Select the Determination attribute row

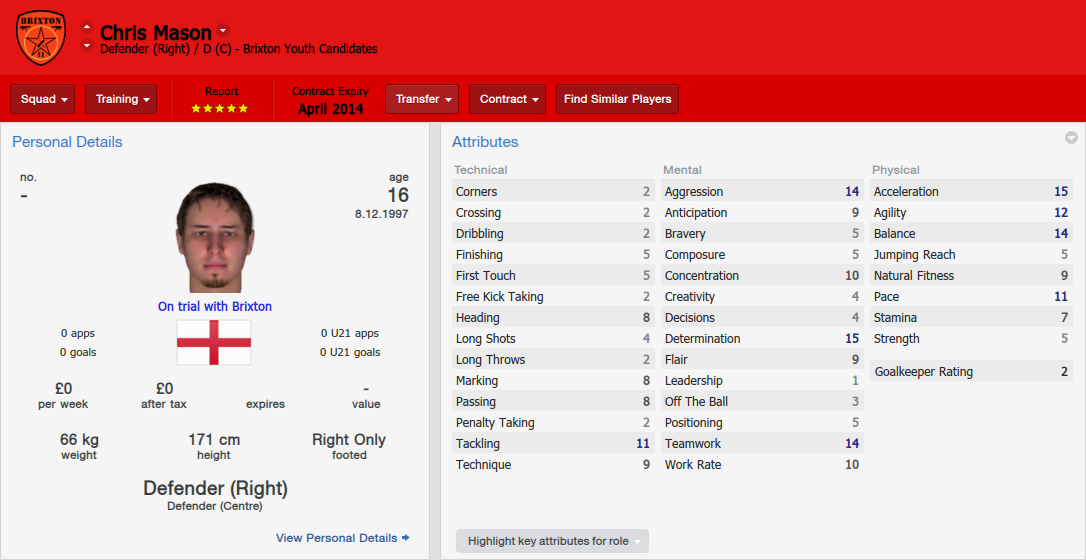tap(762, 338)
